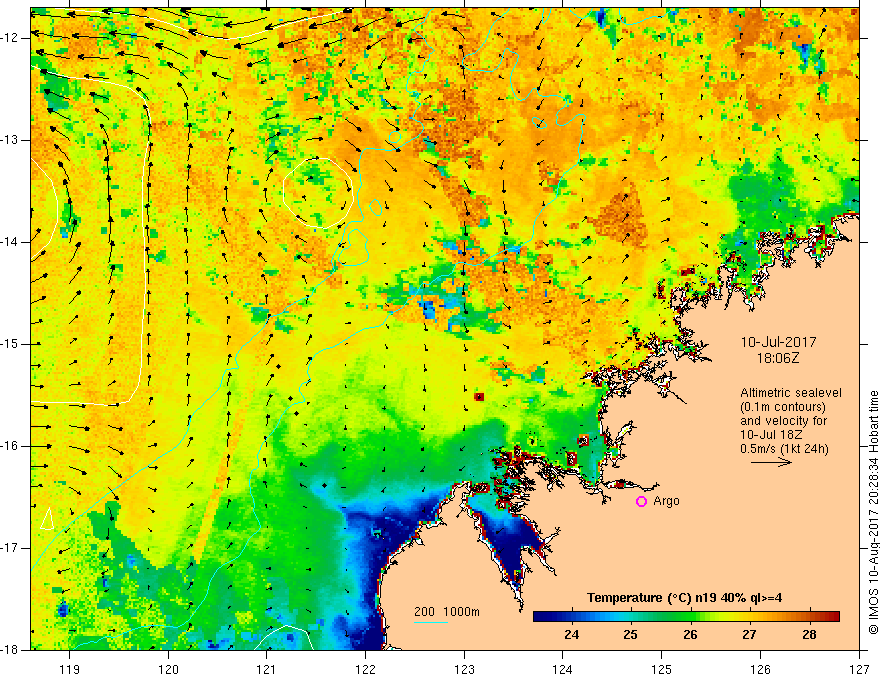The width and height of the screenshot is (880, 680).
Task: Click the '125' longitude axis label
Action: pyautogui.click(x=662, y=669)
